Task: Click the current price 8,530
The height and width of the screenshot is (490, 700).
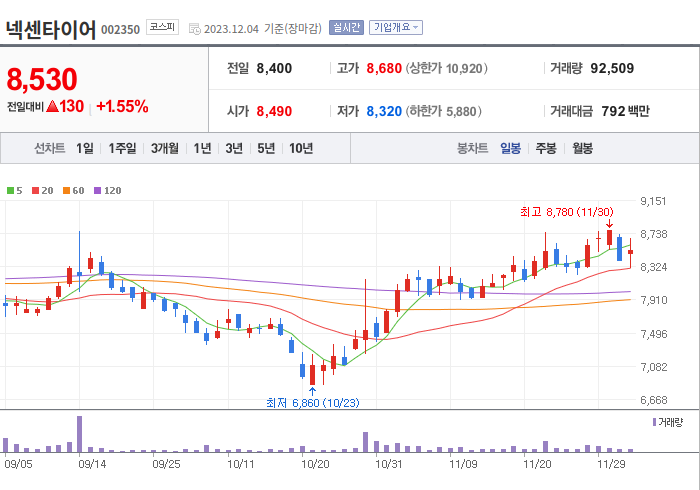Action: click(x=42, y=79)
